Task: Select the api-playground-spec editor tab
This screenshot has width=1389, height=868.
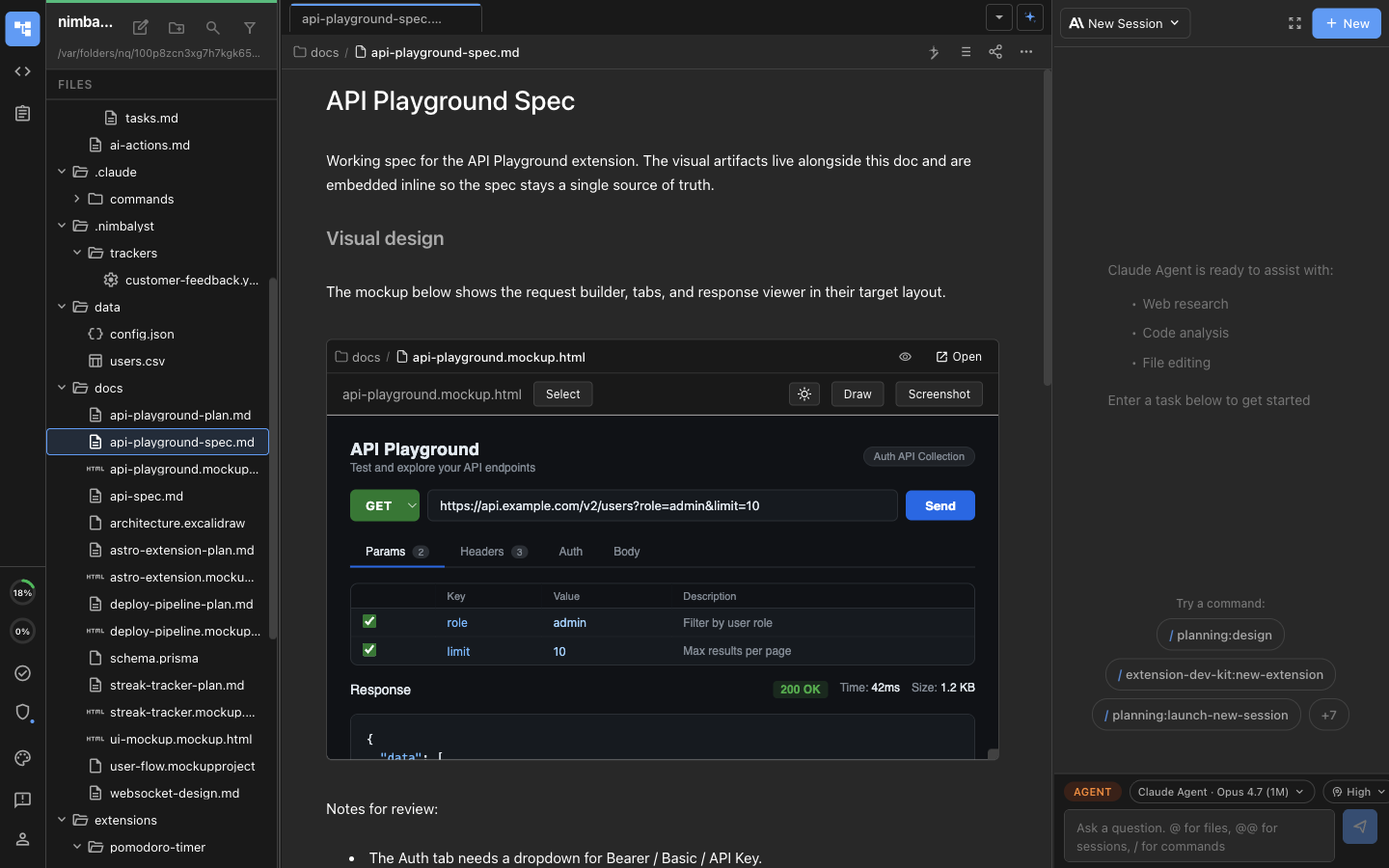Action: pos(386,18)
